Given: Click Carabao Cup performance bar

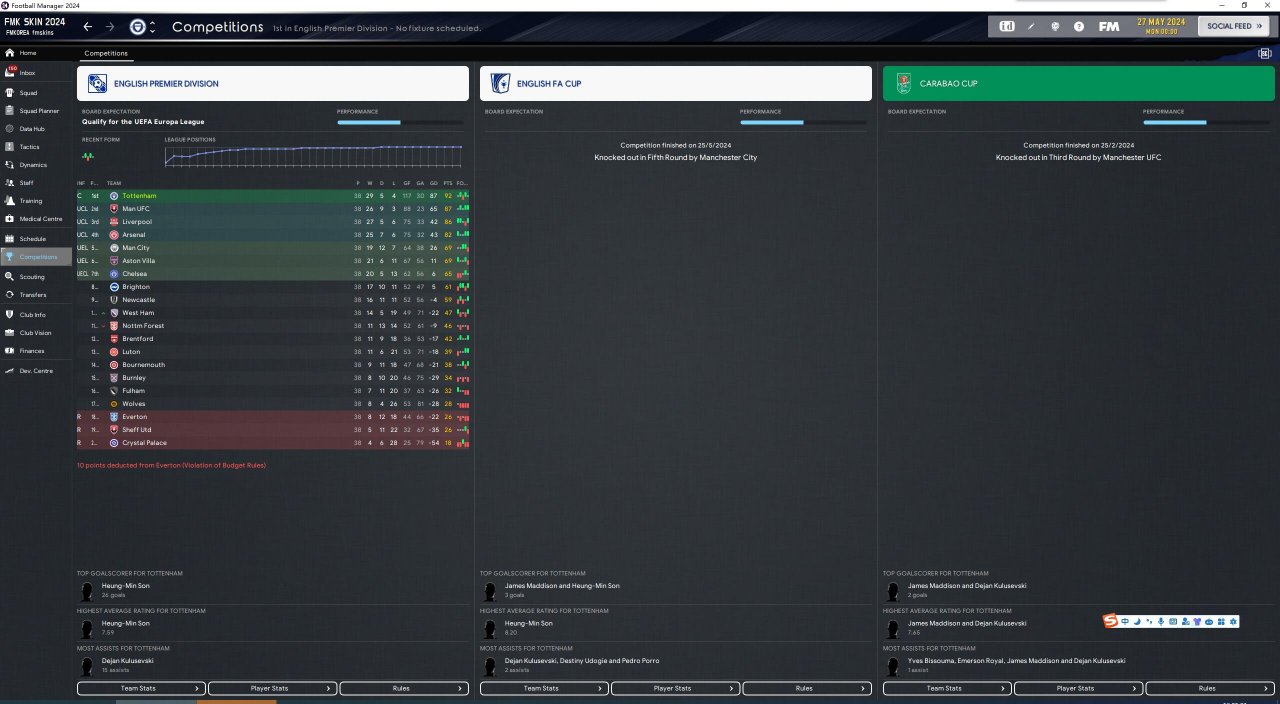Looking at the screenshot, I should [1205, 122].
